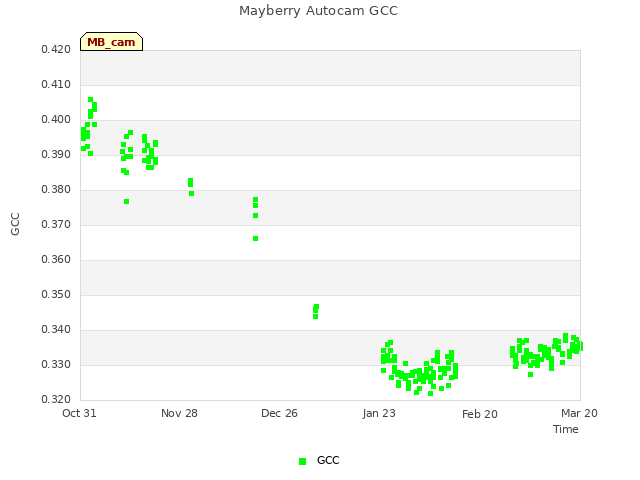
Task: Click the 0.420 y-axis value
Action: coord(56,50)
